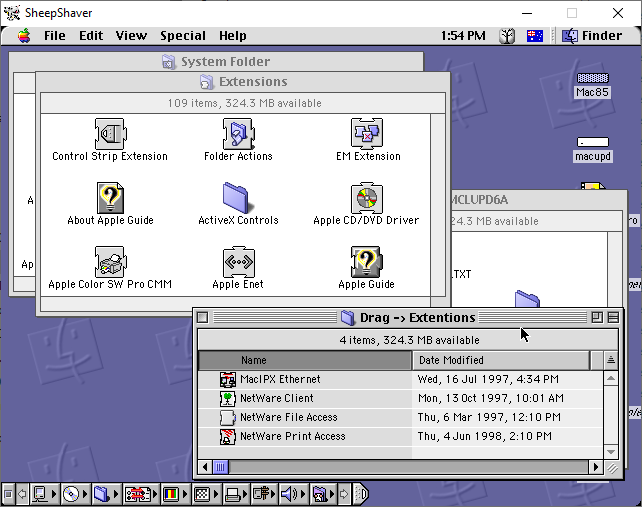This screenshot has height=507, width=642.
Task: Click the Control Strip close box
Action: pos(8,494)
